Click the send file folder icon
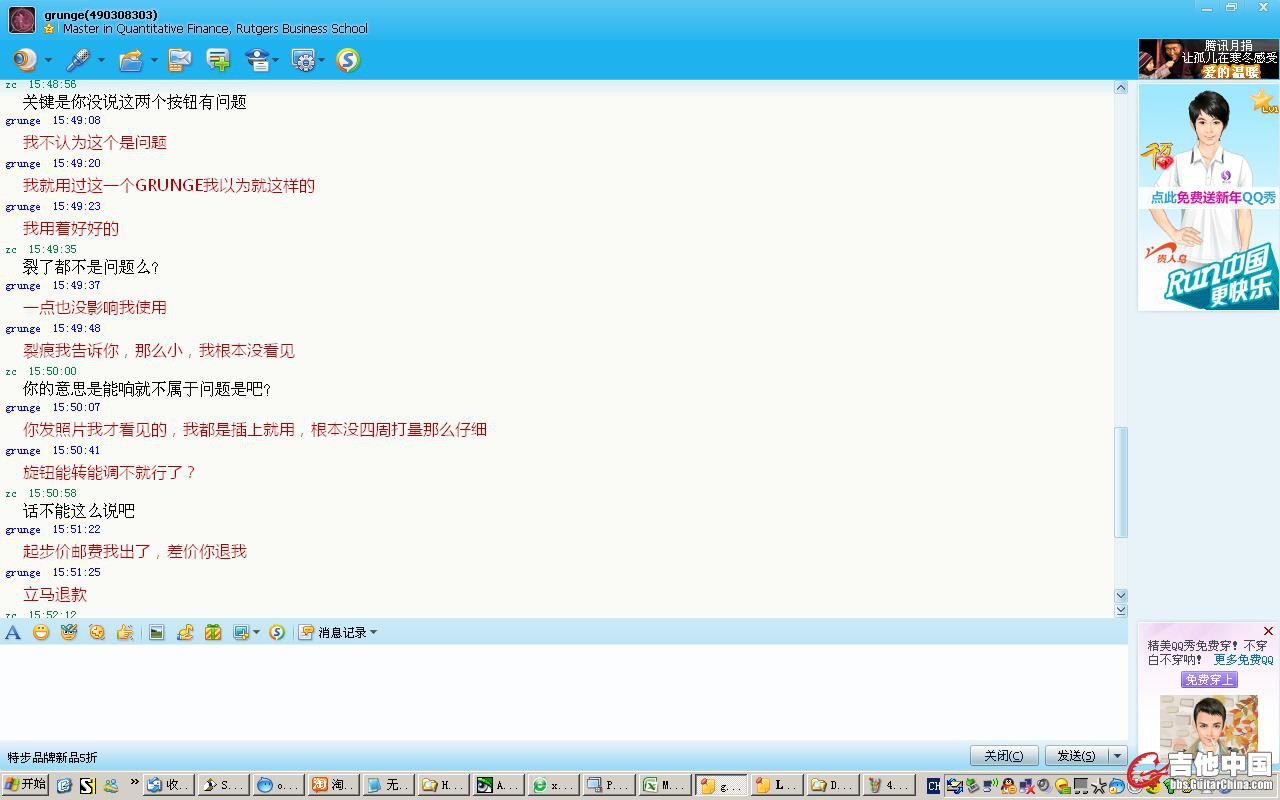This screenshot has width=1280, height=800. pyautogui.click(x=131, y=60)
